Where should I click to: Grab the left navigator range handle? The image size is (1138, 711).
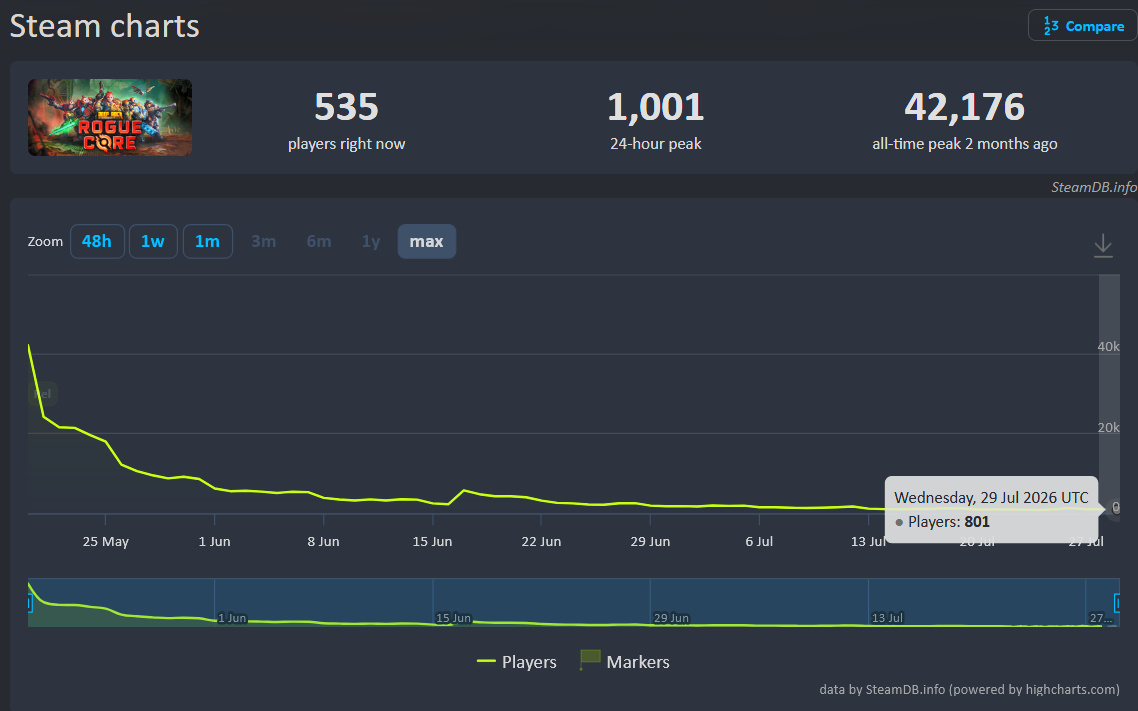coord(30,603)
